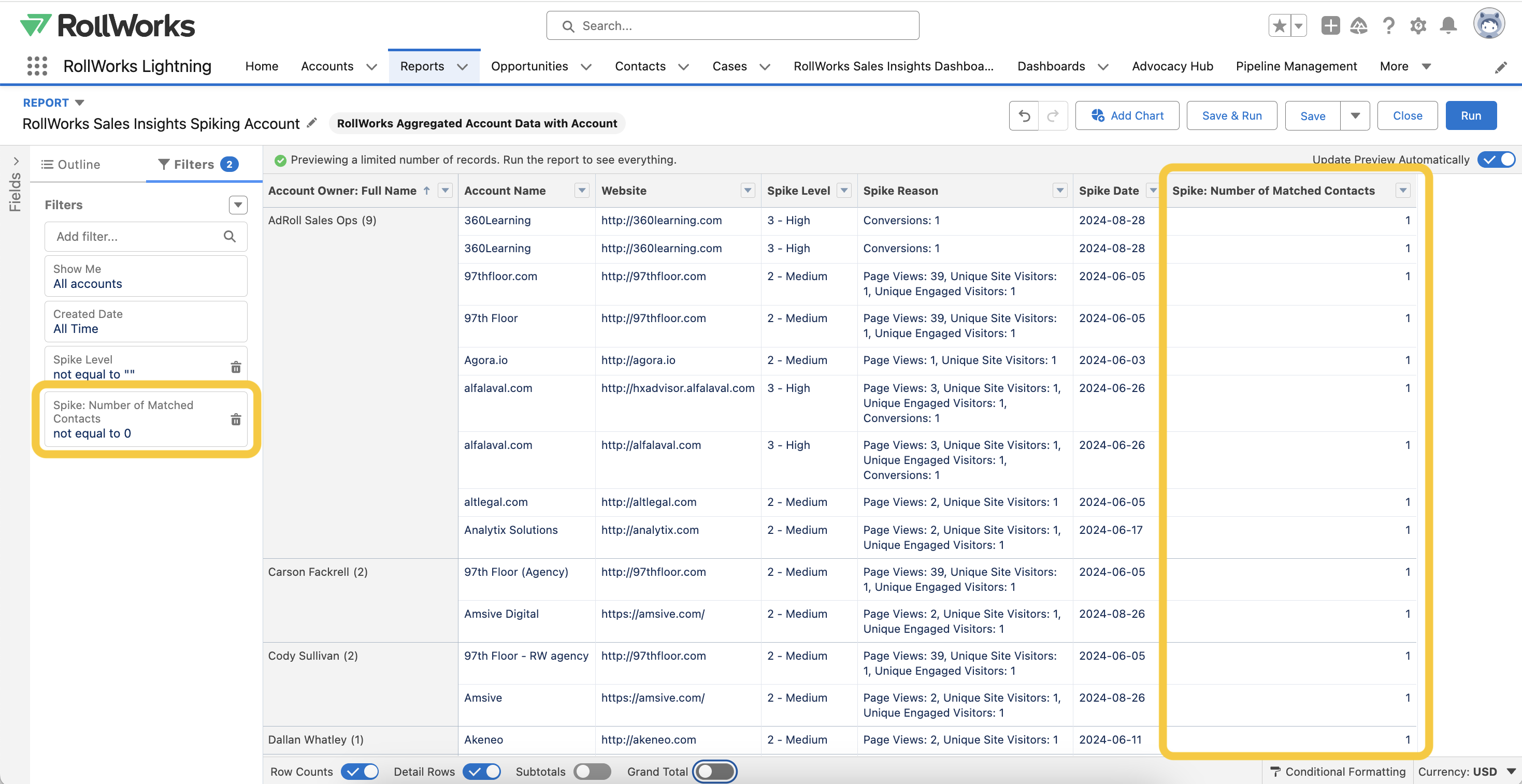Toggle the Detail Rows switch
The height and width of the screenshot is (784, 1522).
coord(482,772)
